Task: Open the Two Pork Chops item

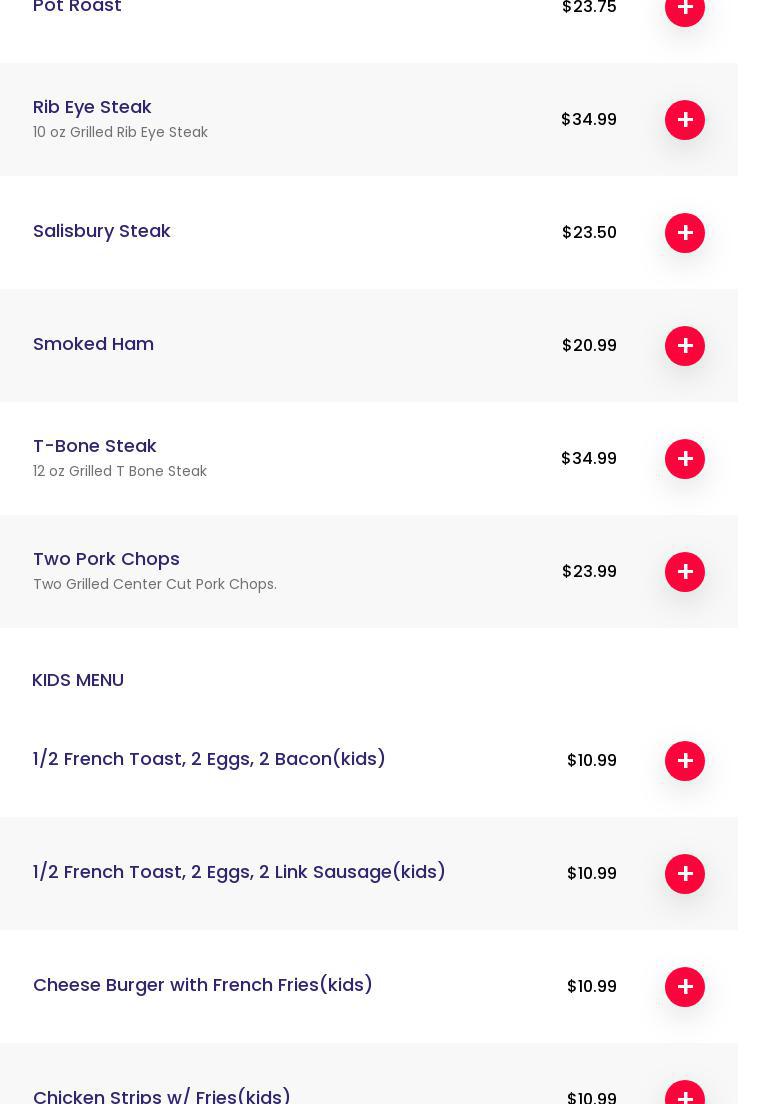Action: 106,559
